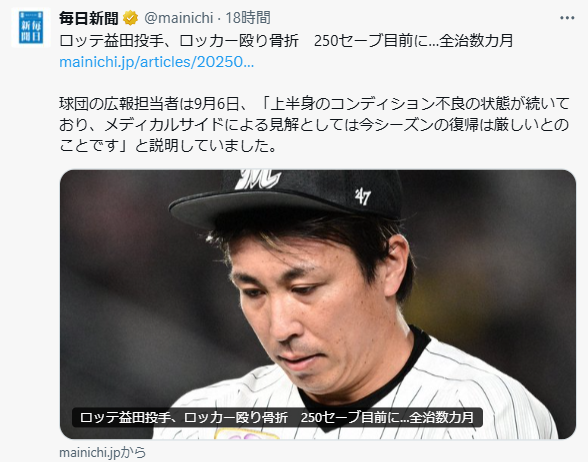The width and height of the screenshot is (588, 462).
Task: Click the line starting おり、メディカルサイドによる見解
Action: tap(314, 125)
